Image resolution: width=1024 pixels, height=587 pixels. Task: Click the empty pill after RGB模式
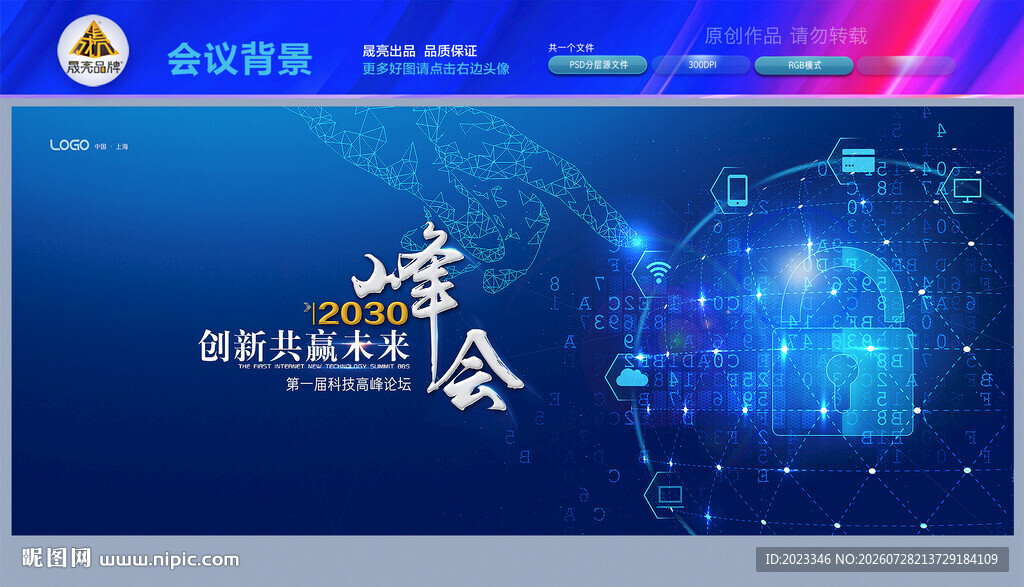coord(906,65)
